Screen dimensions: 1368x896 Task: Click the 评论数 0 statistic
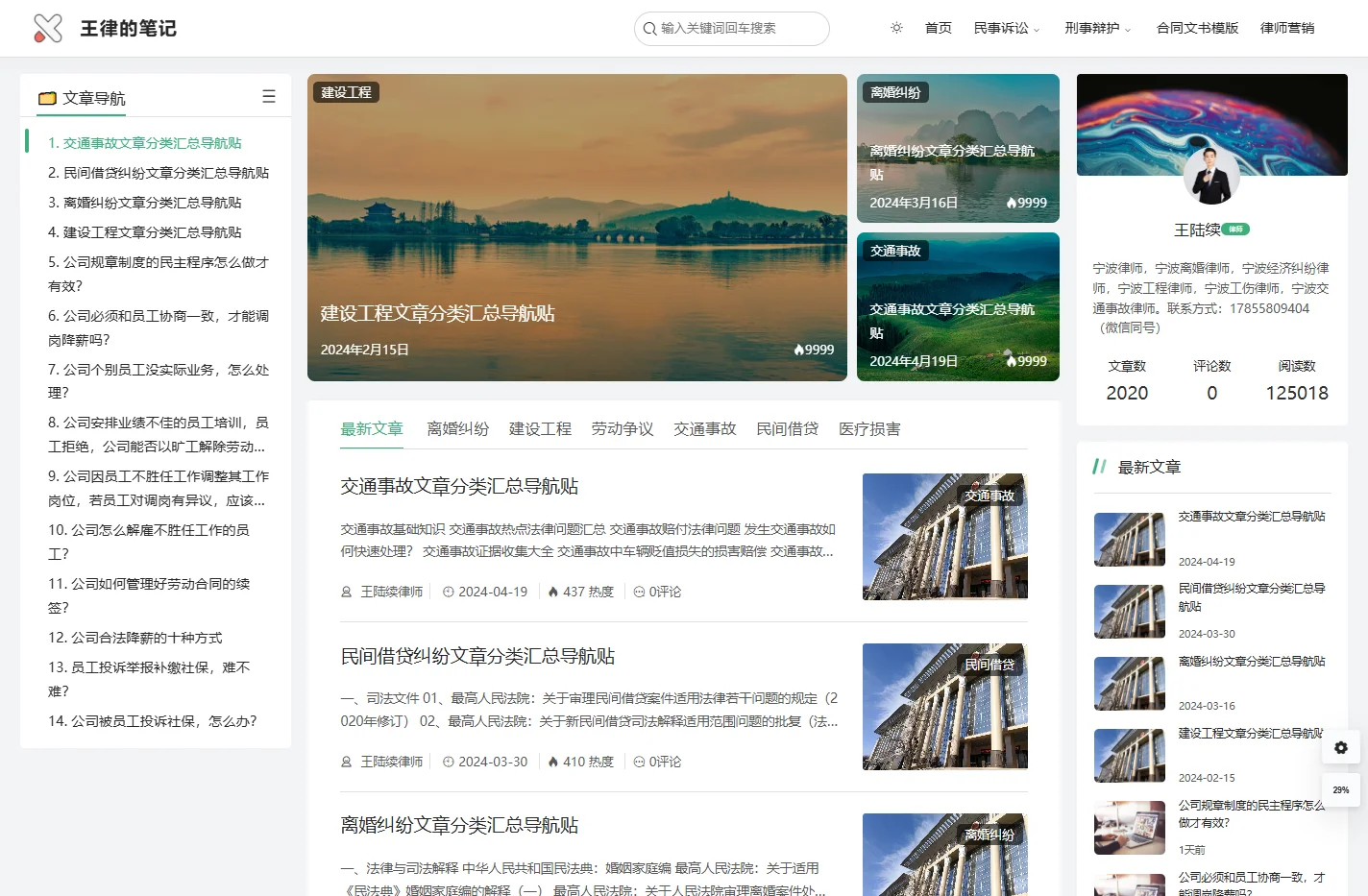tap(1211, 380)
